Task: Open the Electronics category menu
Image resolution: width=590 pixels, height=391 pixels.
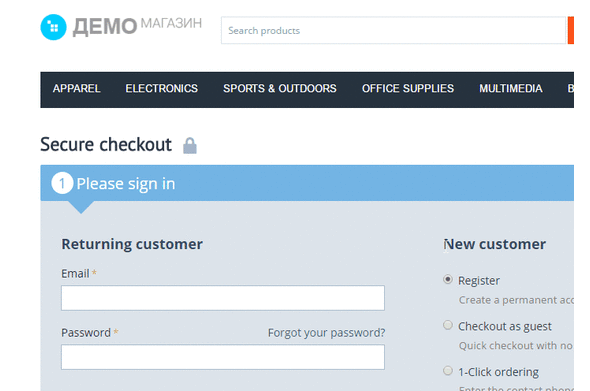Action: (161, 88)
